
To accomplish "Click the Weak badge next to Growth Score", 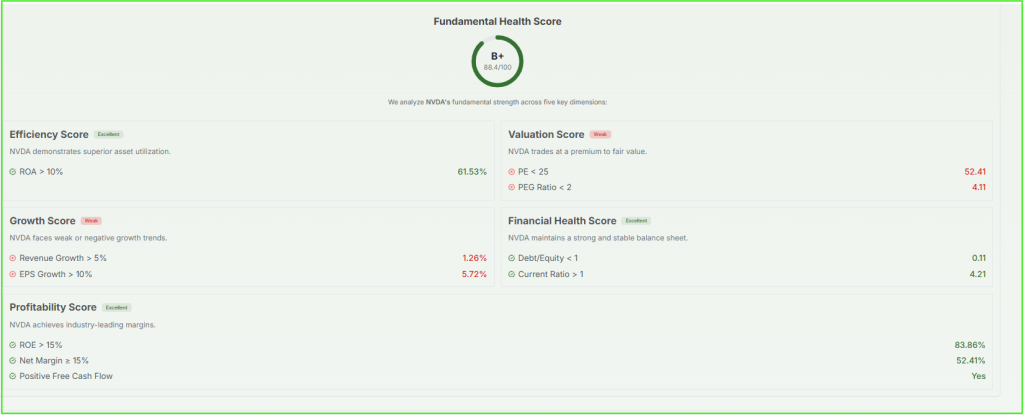I will click(91, 221).
